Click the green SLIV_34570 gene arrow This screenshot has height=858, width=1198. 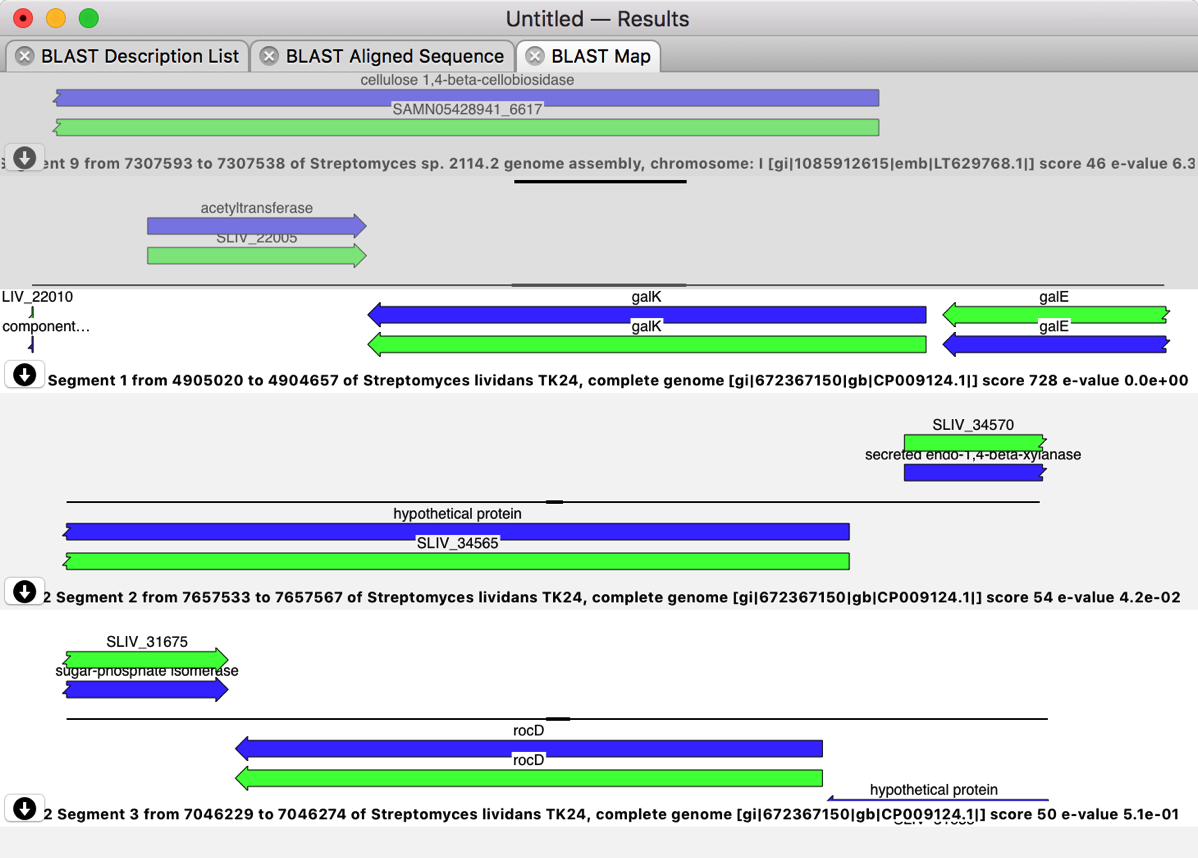[973, 442]
